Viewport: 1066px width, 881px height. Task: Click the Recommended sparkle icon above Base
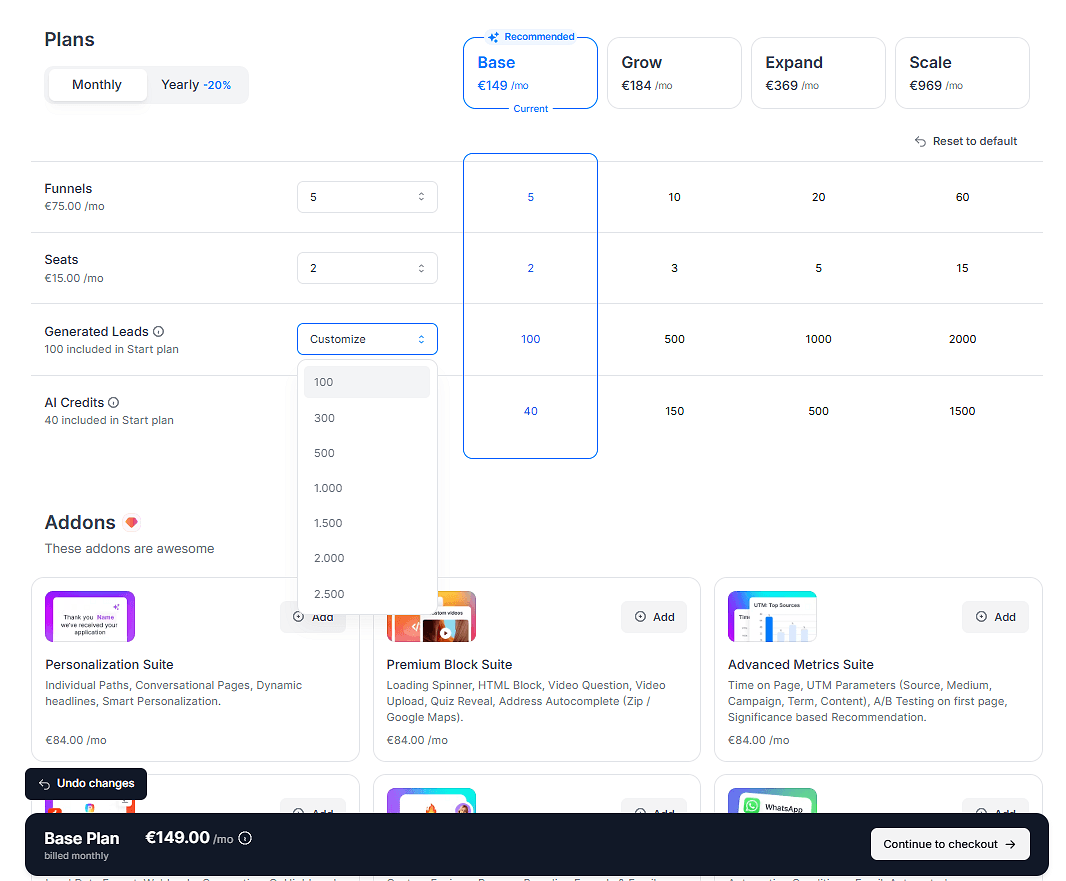point(494,37)
